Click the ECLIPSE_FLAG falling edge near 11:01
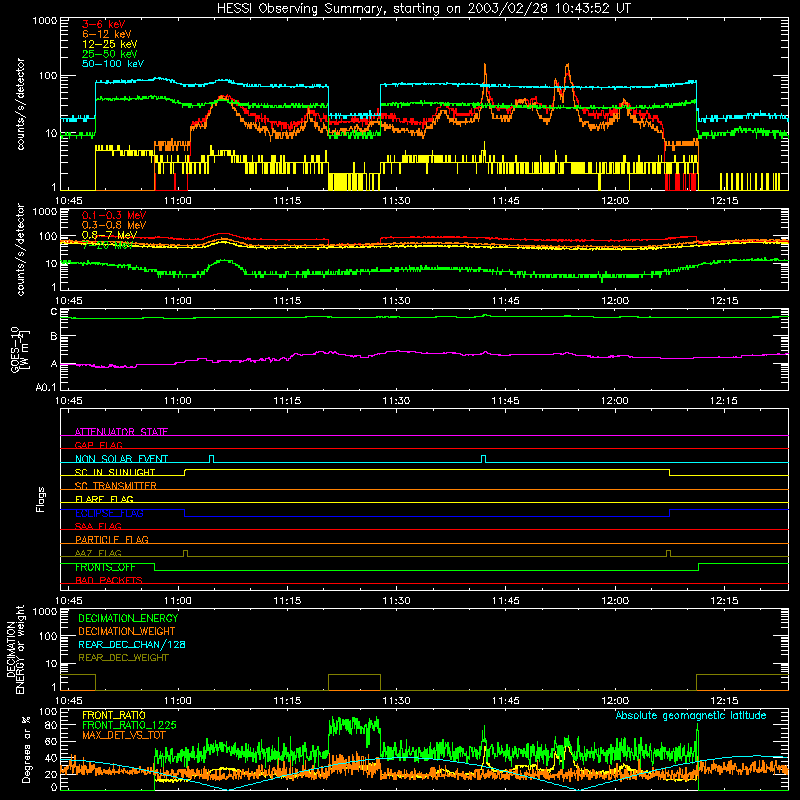The width and height of the screenshot is (800, 800). [185, 513]
